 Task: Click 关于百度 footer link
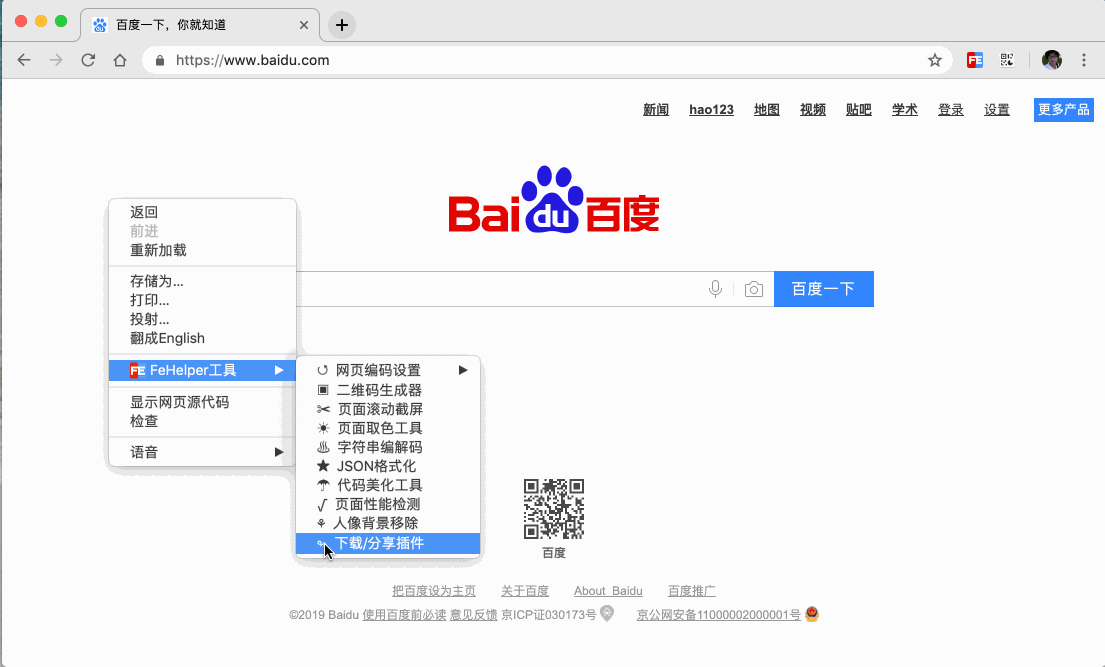click(524, 591)
